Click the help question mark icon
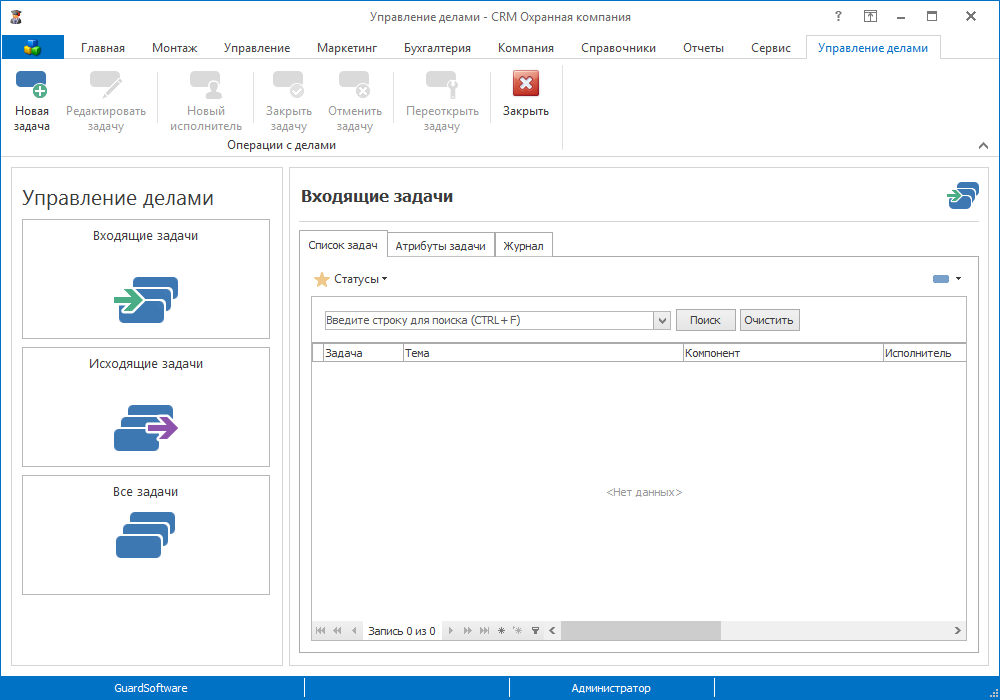1000x700 pixels. [838, 16]
